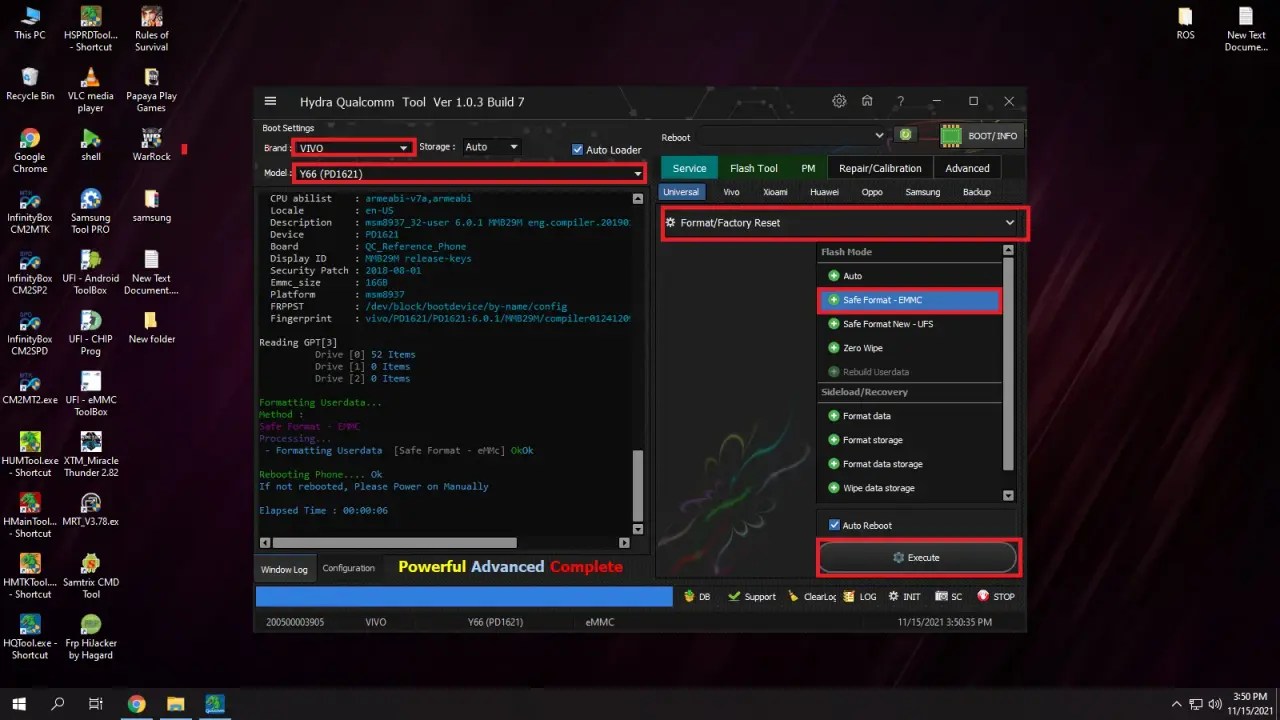Viewport: 1280px width, 720px height.
Task: Click the blue progress bar
Action: tap(464, 596)
